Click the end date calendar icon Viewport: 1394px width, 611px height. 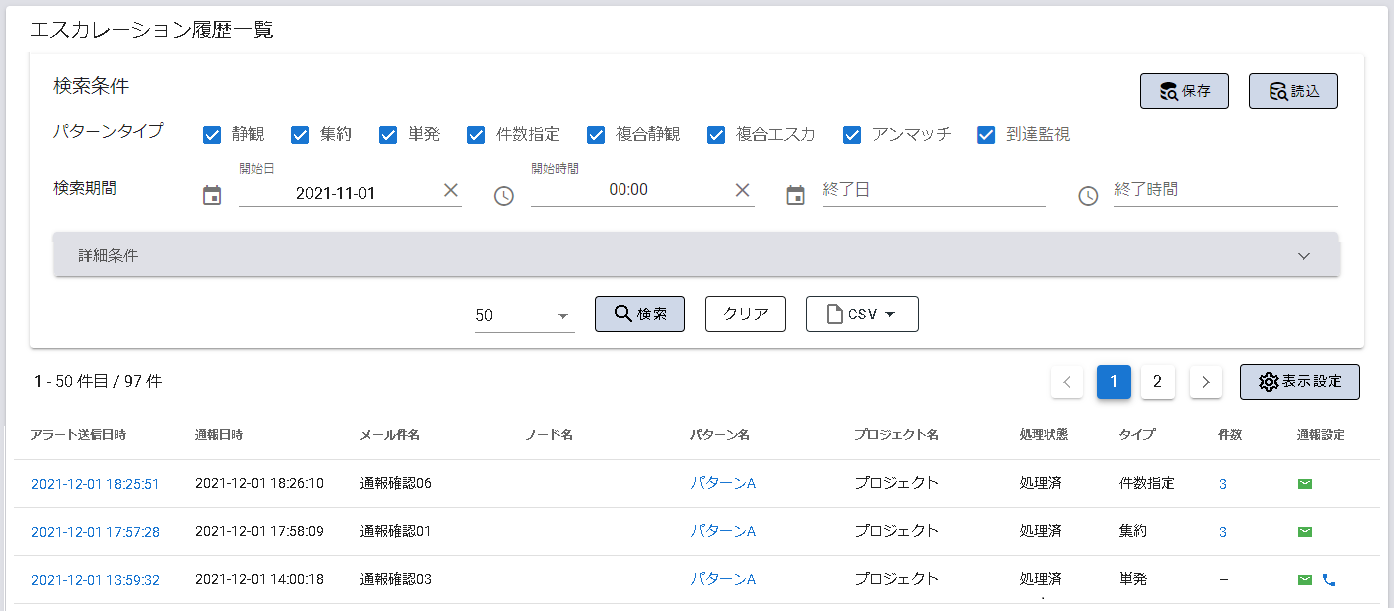point(795,195)
